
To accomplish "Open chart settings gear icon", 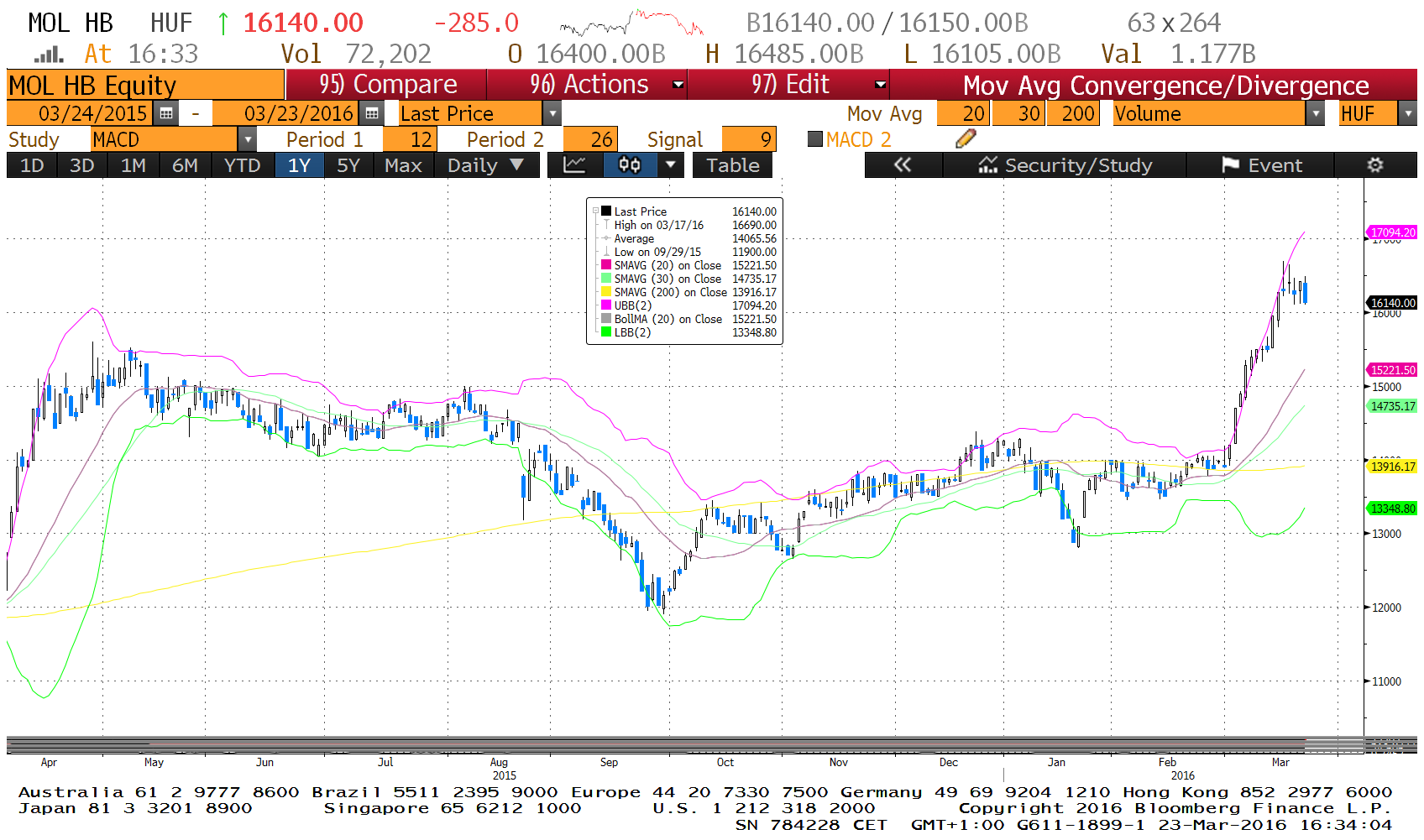I will [x=1375, y=165].
